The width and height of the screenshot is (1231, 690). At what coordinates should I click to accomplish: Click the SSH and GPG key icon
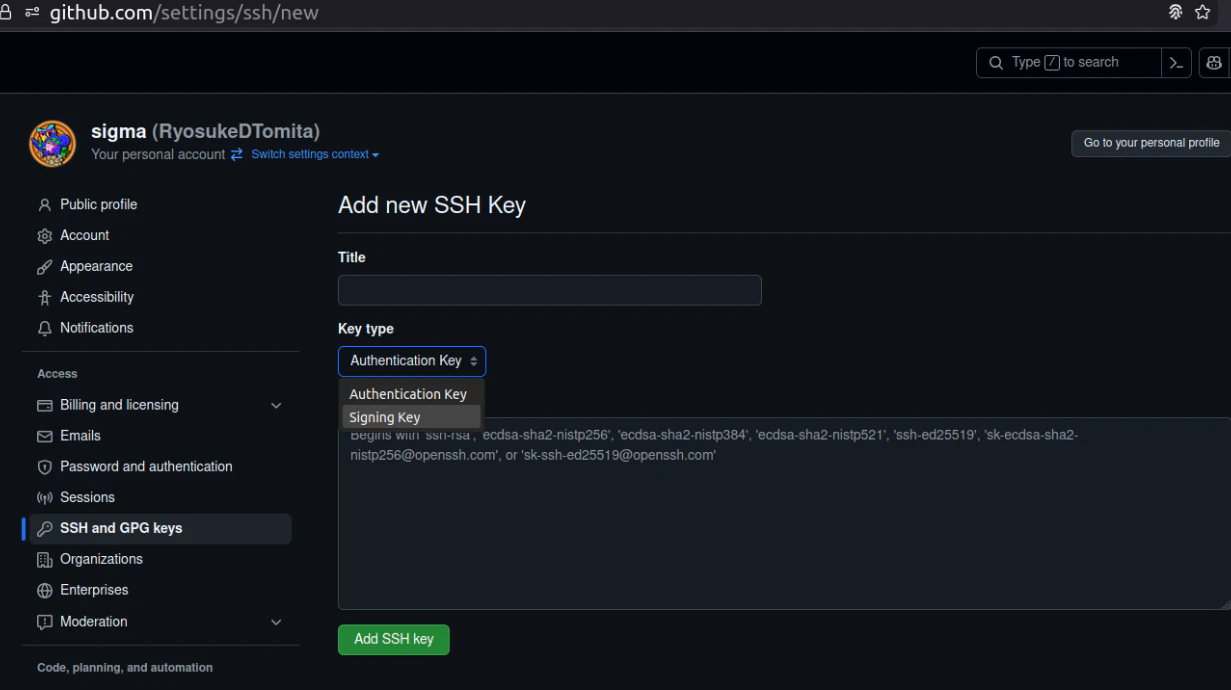coord(44,529)
